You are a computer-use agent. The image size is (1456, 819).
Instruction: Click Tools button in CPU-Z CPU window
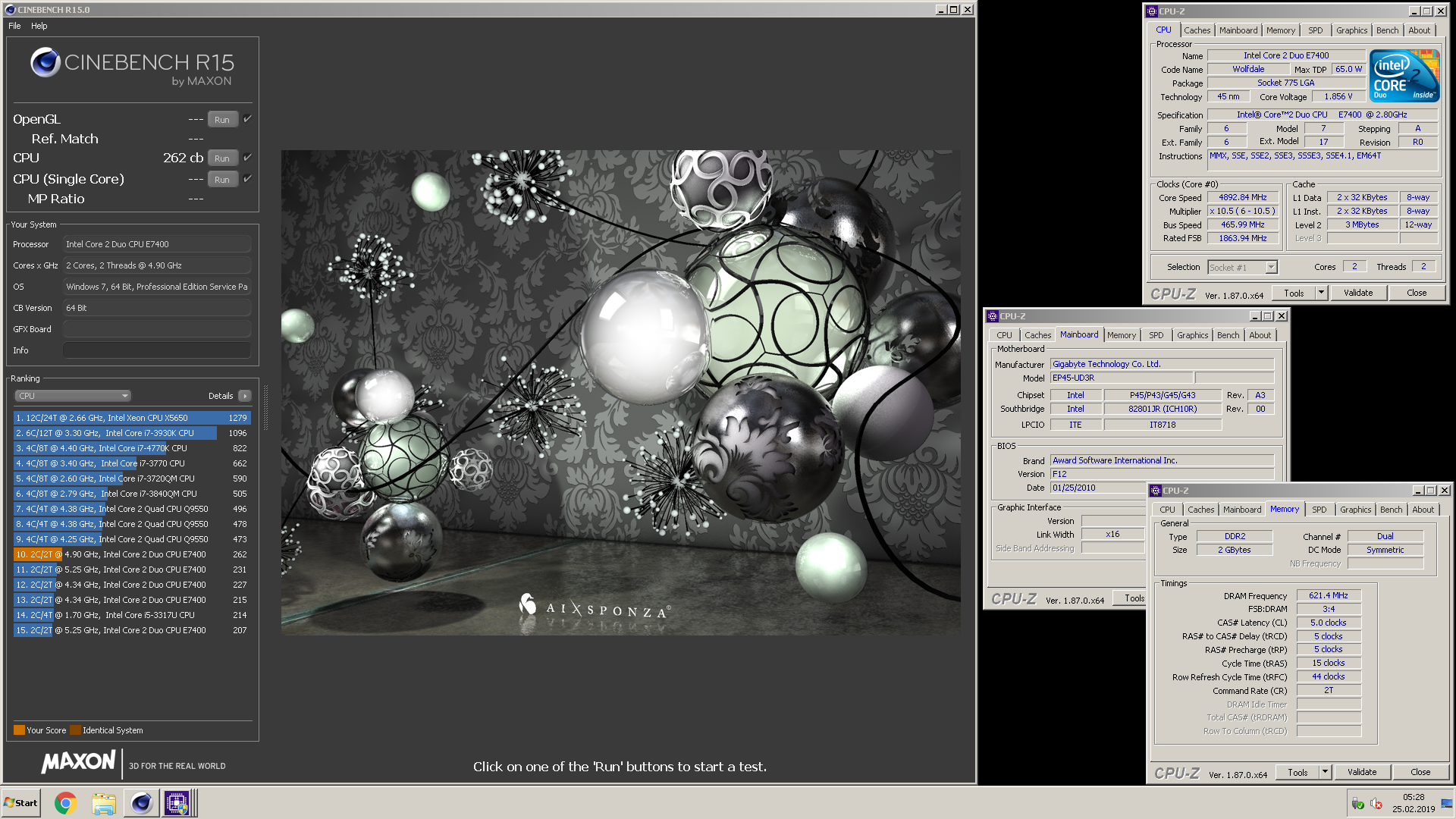tap(1294, 293)
